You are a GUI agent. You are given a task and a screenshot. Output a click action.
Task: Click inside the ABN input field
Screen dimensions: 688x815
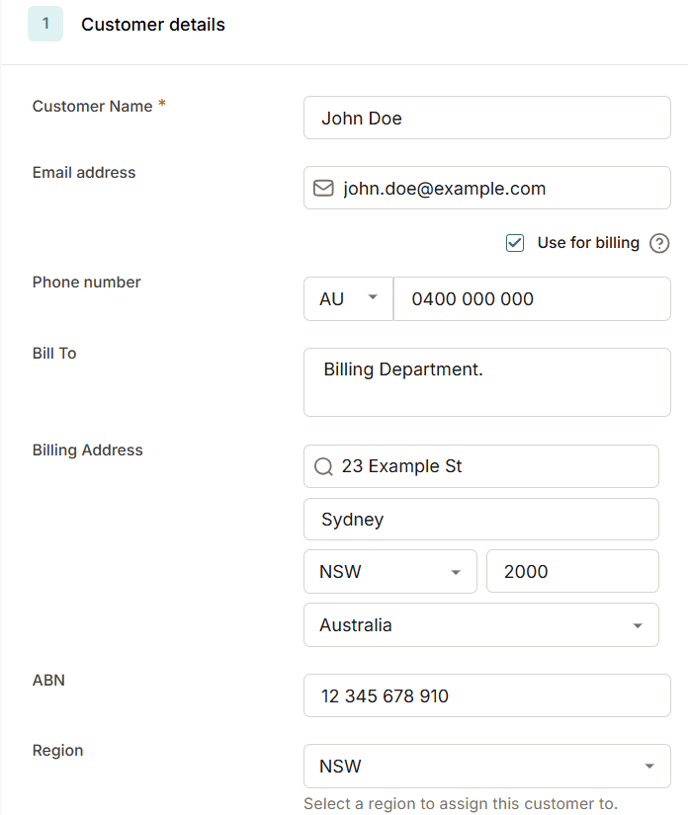point(487,695)
